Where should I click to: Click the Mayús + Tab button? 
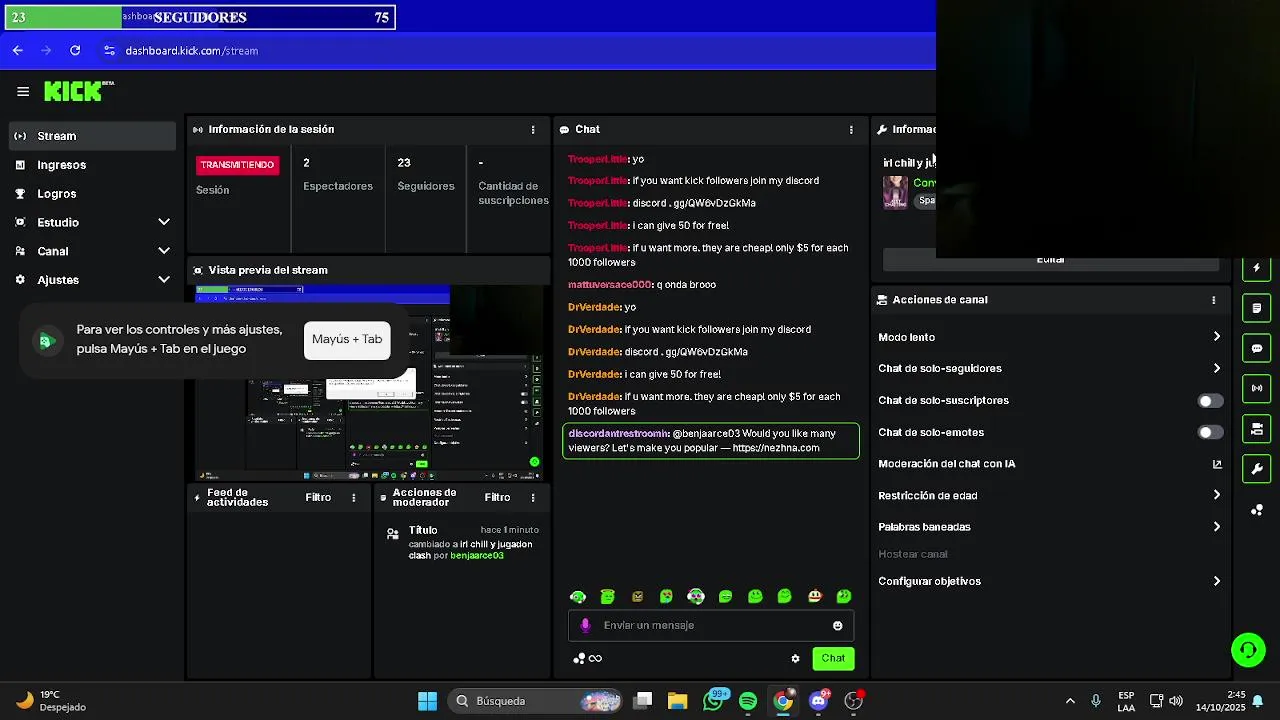point(347,339)
